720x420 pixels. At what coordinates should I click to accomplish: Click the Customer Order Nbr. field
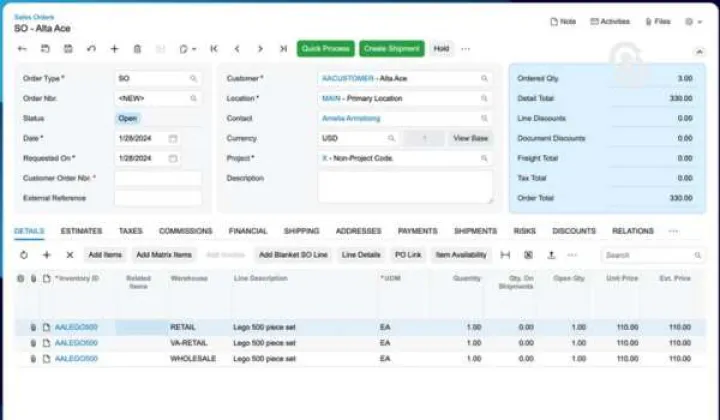157,178
